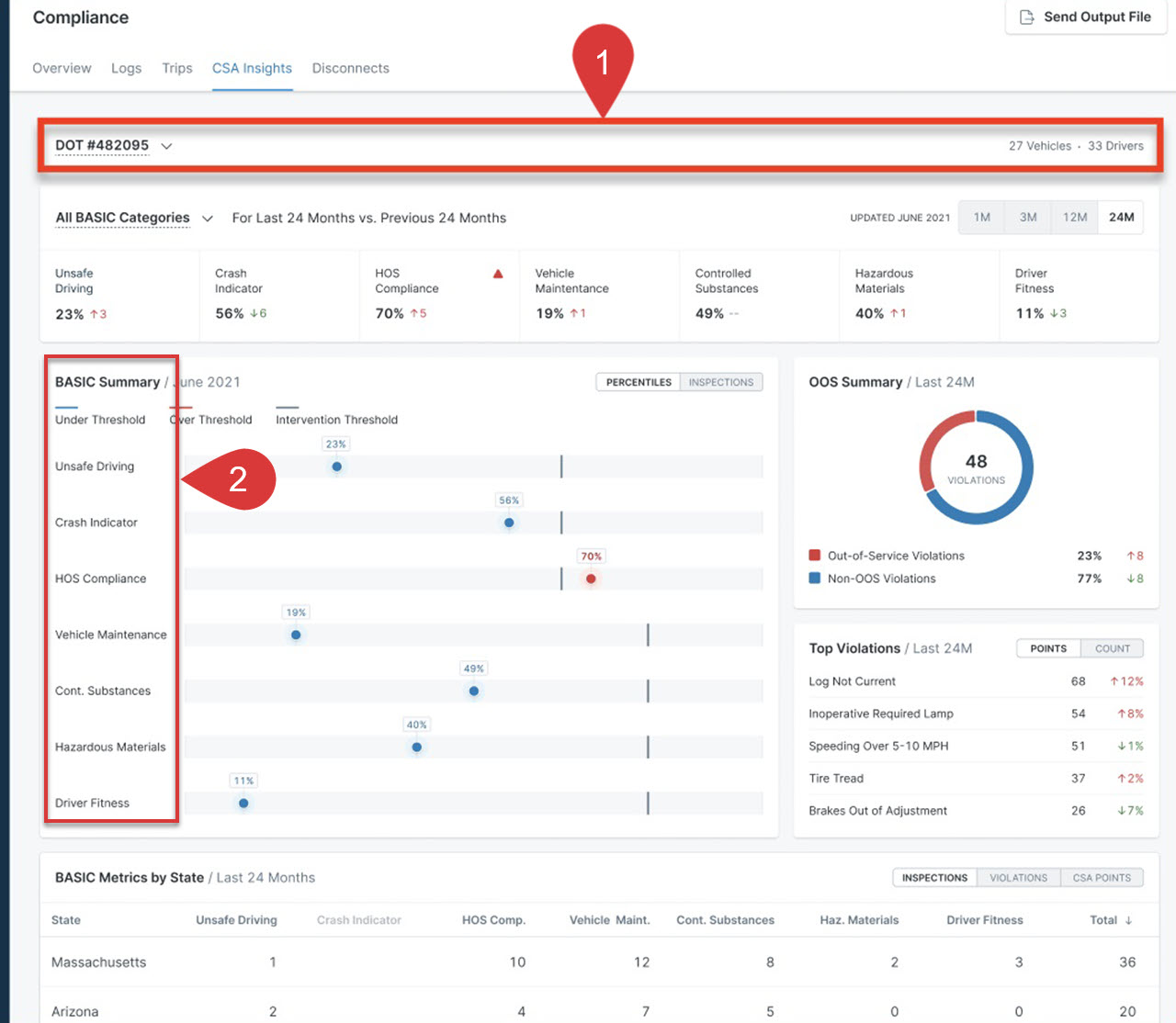This screenshot has height=1023, width=1176.
Task: Click the Hazardous Materials 40% chart dot
Action: pyautogui.click(x=417, y=747)
